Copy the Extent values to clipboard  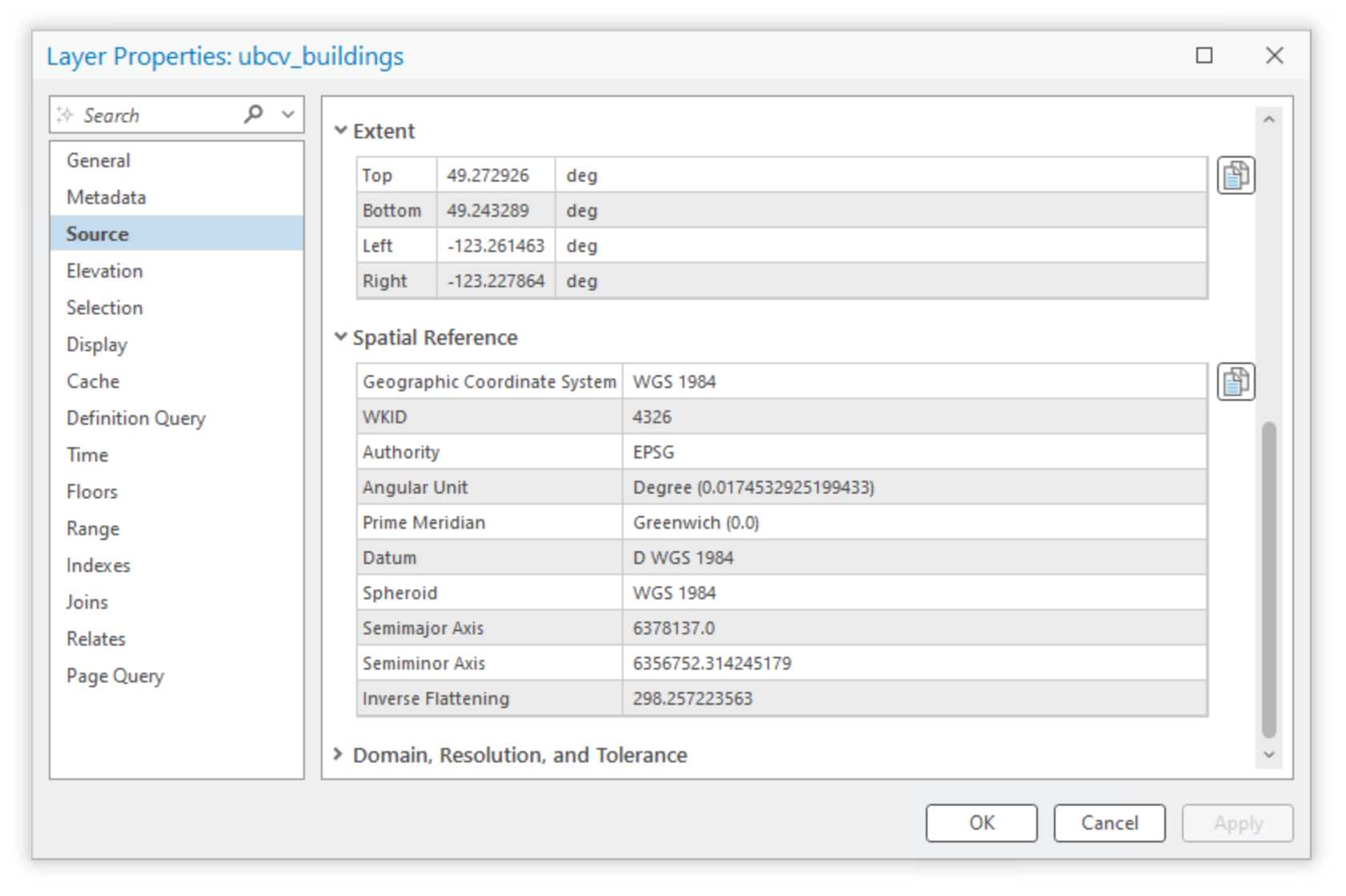pos(1235,175)
